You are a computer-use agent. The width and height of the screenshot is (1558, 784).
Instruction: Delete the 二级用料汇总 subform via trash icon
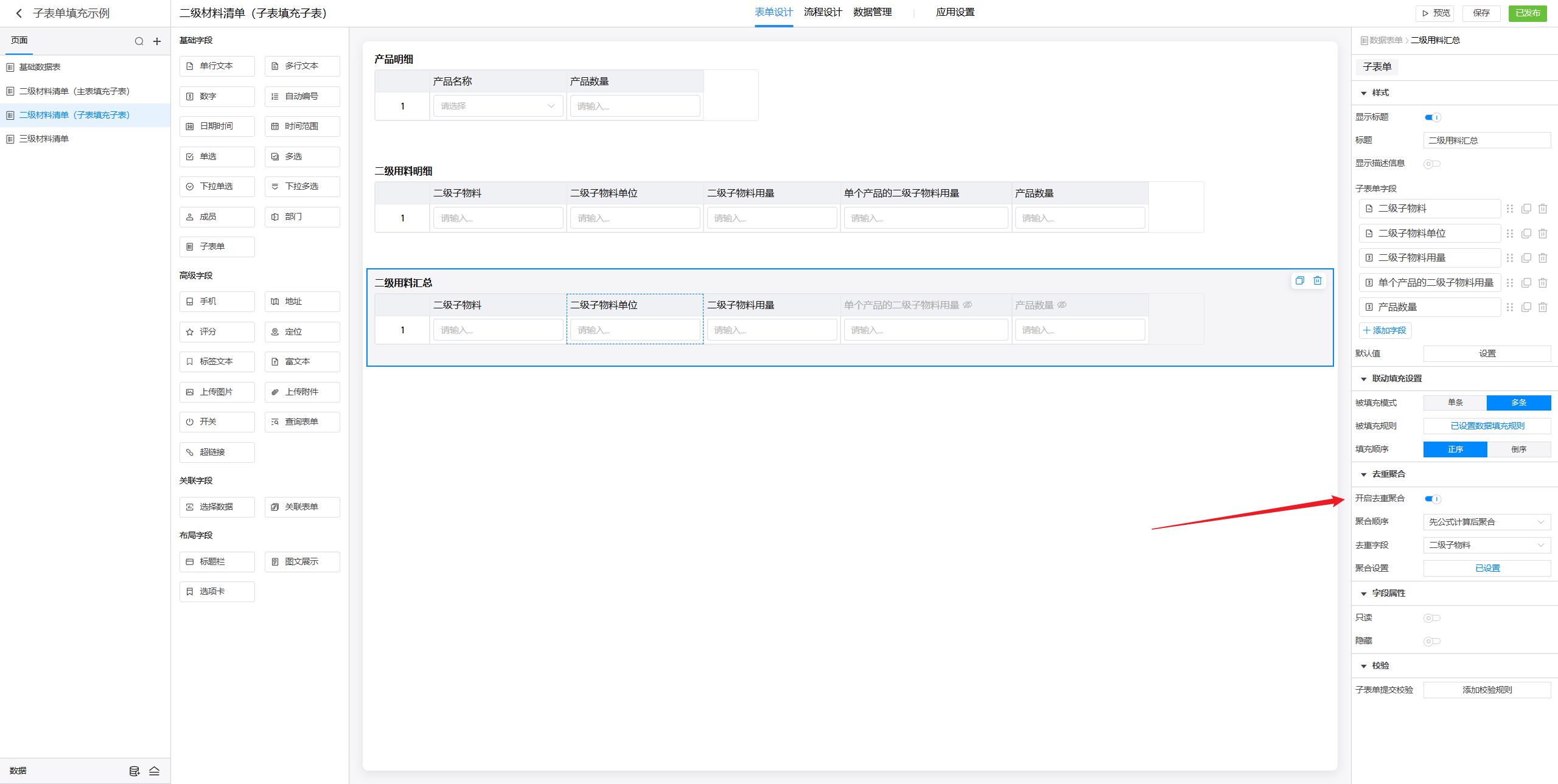1318,280
